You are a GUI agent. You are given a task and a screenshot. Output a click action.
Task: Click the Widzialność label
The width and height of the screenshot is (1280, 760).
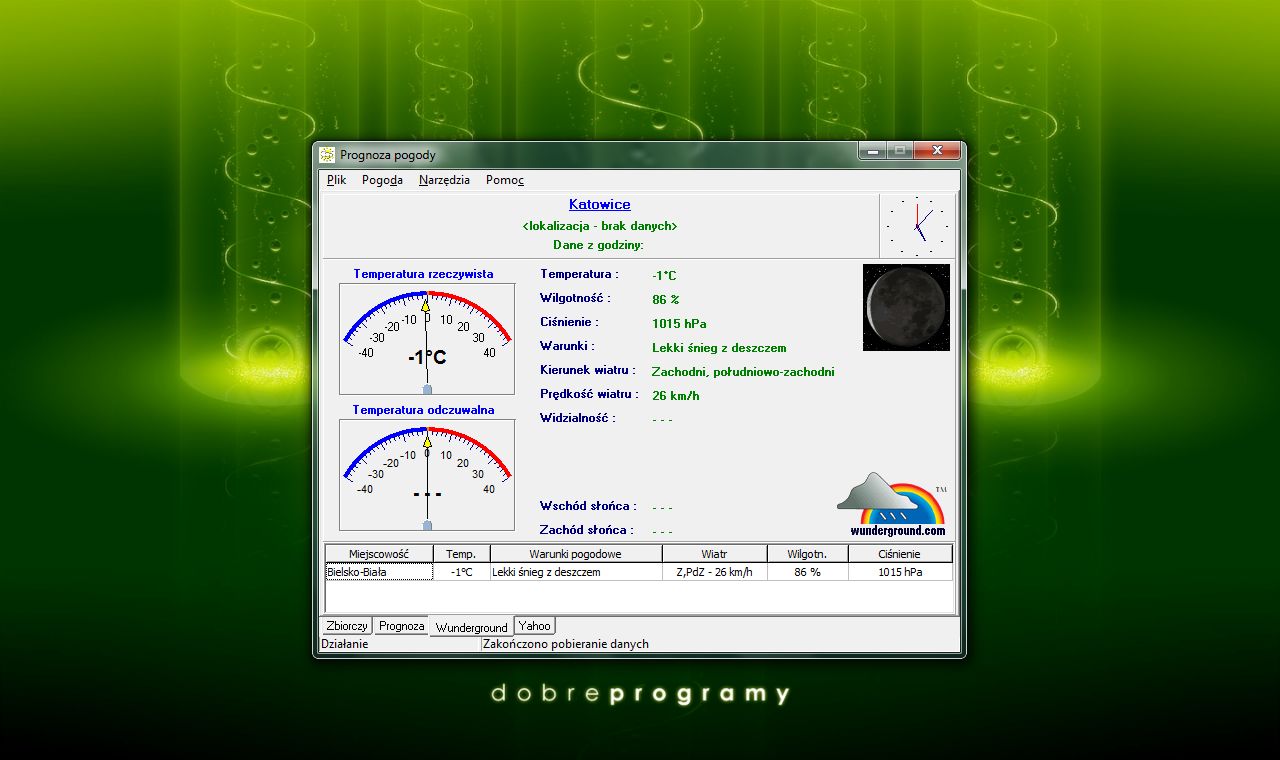[578, 418]
